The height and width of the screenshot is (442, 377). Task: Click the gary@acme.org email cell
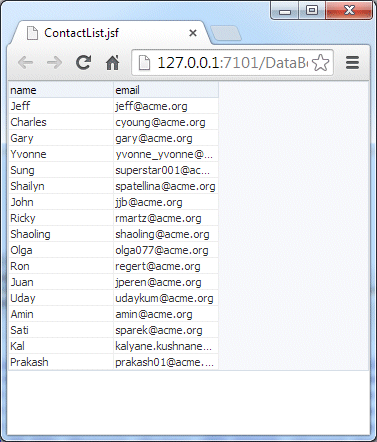166,138
